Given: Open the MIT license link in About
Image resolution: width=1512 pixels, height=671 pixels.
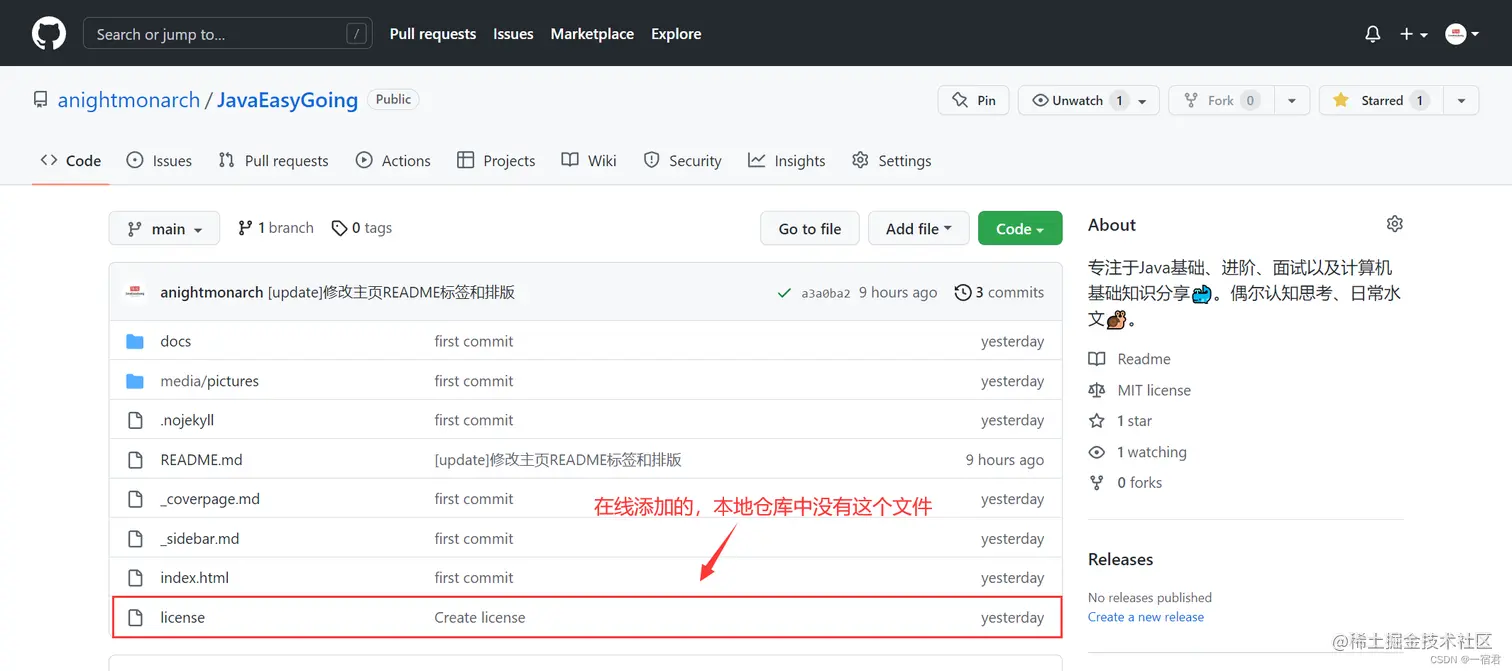Looking at the screenshot, I should click(x=1154, y=390).
